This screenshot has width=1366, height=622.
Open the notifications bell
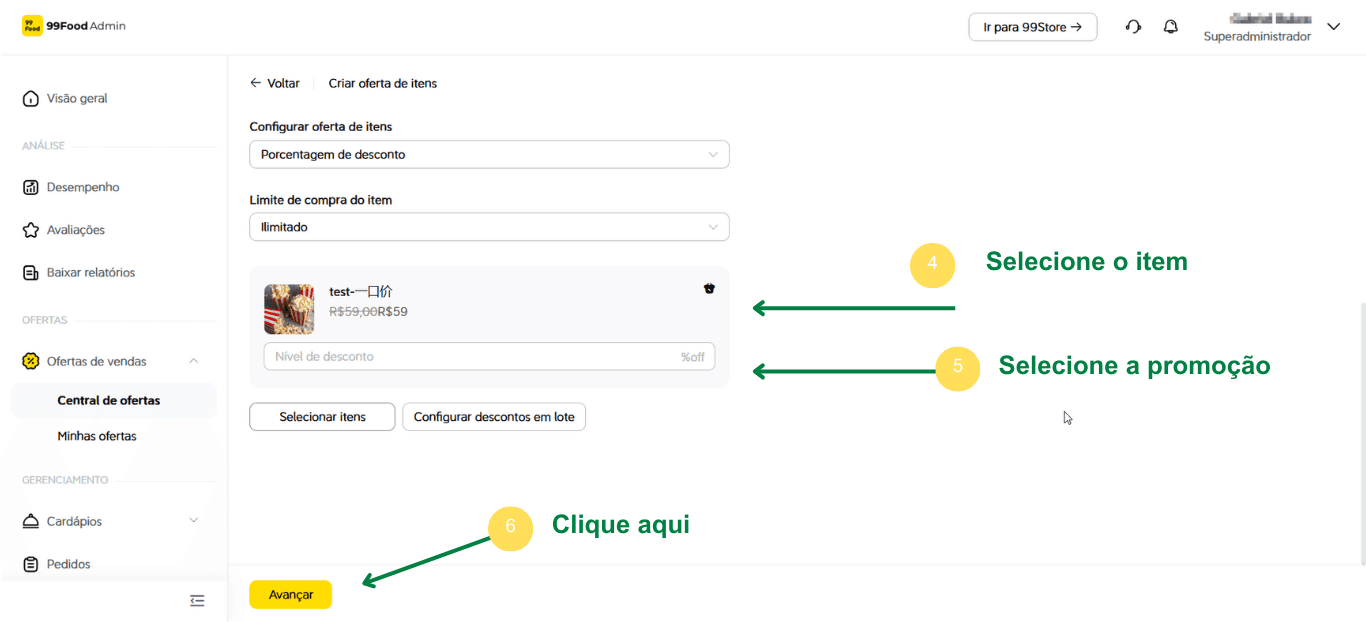[x=1171, y=27]
